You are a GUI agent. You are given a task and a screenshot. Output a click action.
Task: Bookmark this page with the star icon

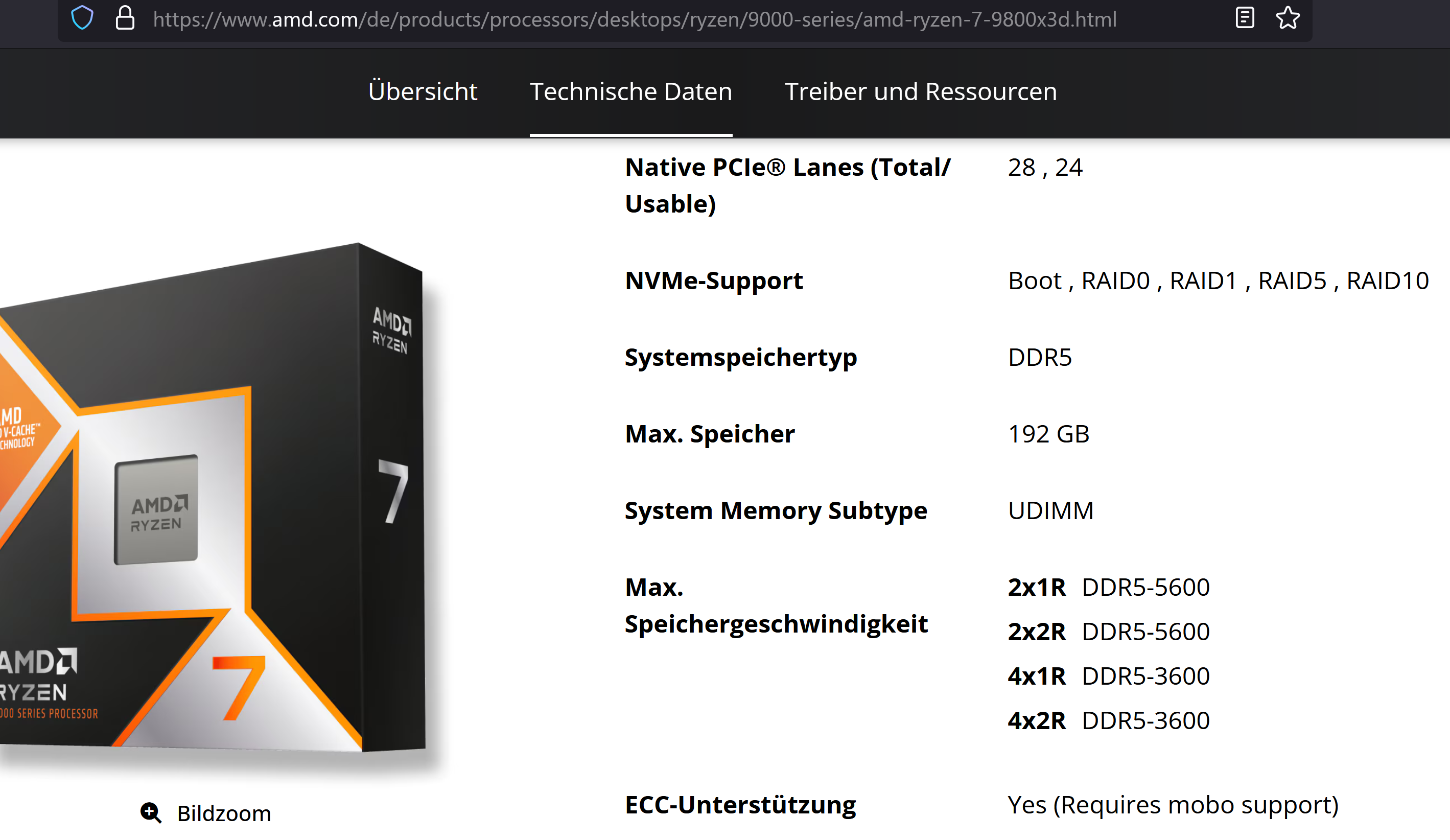[1288, 18]
